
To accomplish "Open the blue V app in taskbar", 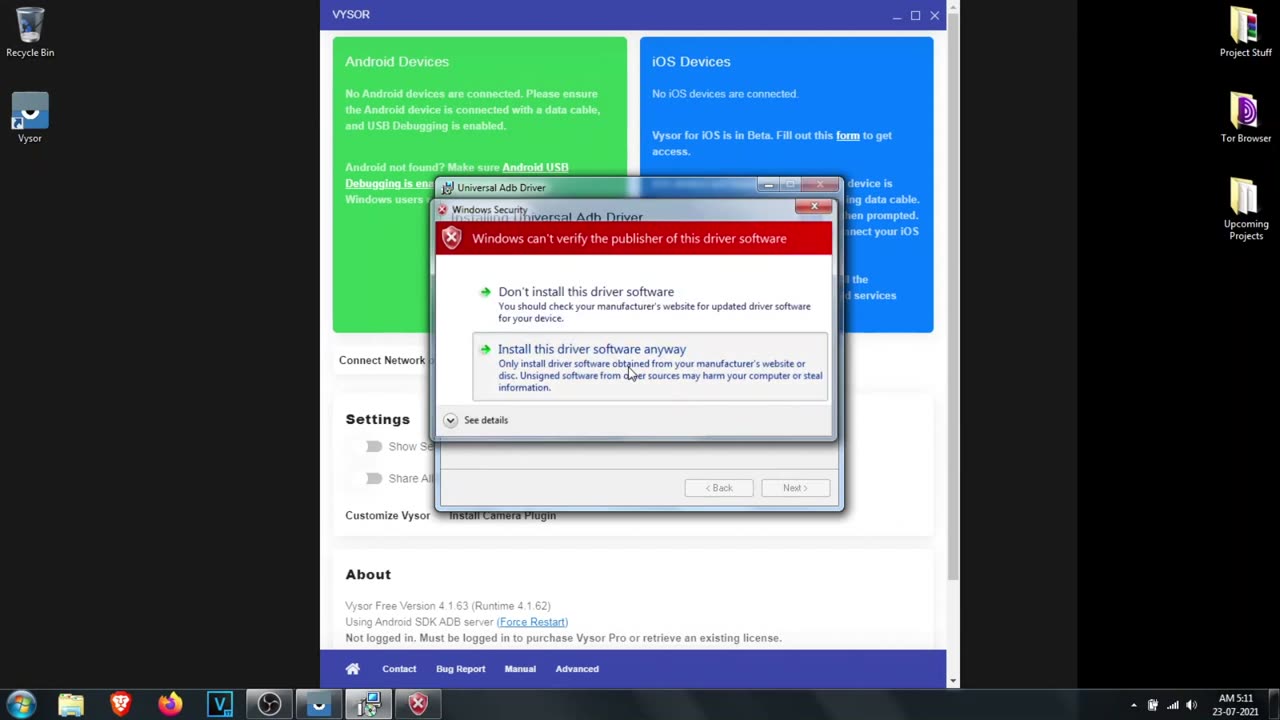I will pos(220,704).
